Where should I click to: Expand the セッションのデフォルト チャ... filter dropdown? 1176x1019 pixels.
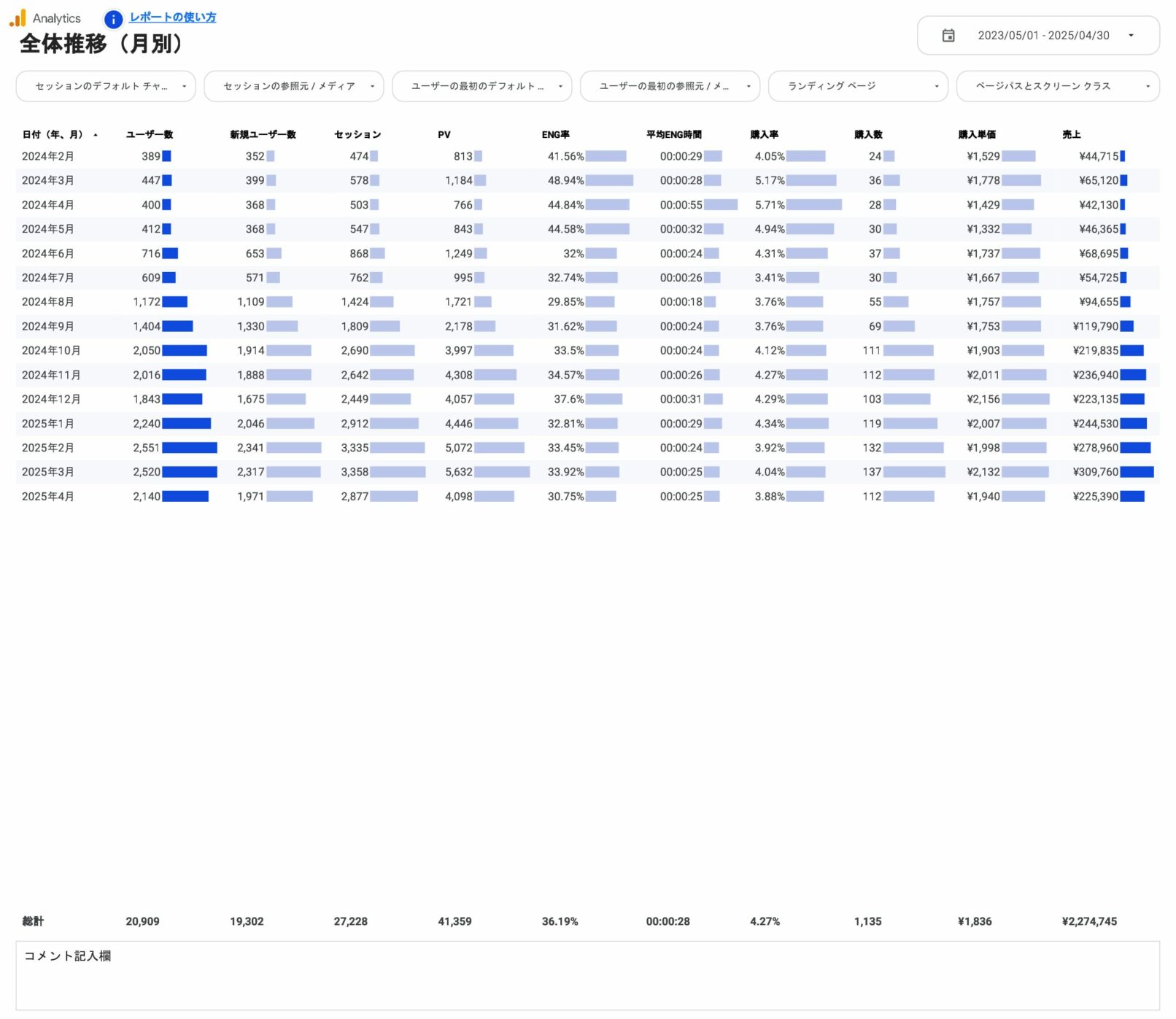point(106,86)
